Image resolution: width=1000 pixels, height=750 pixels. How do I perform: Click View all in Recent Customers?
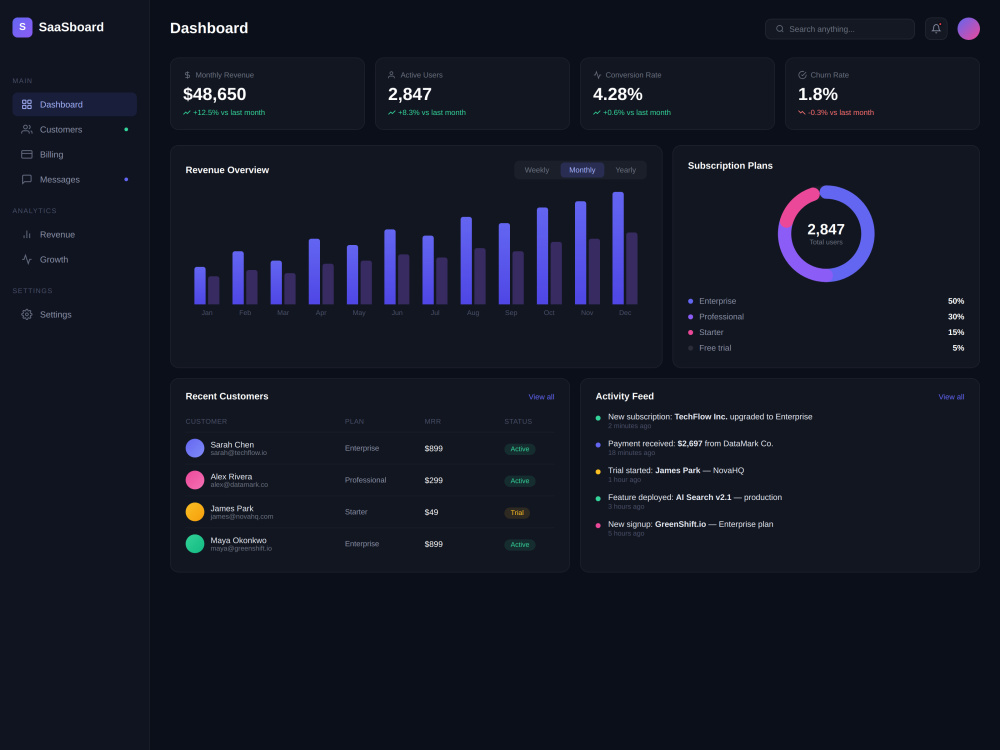pos(541,397)
